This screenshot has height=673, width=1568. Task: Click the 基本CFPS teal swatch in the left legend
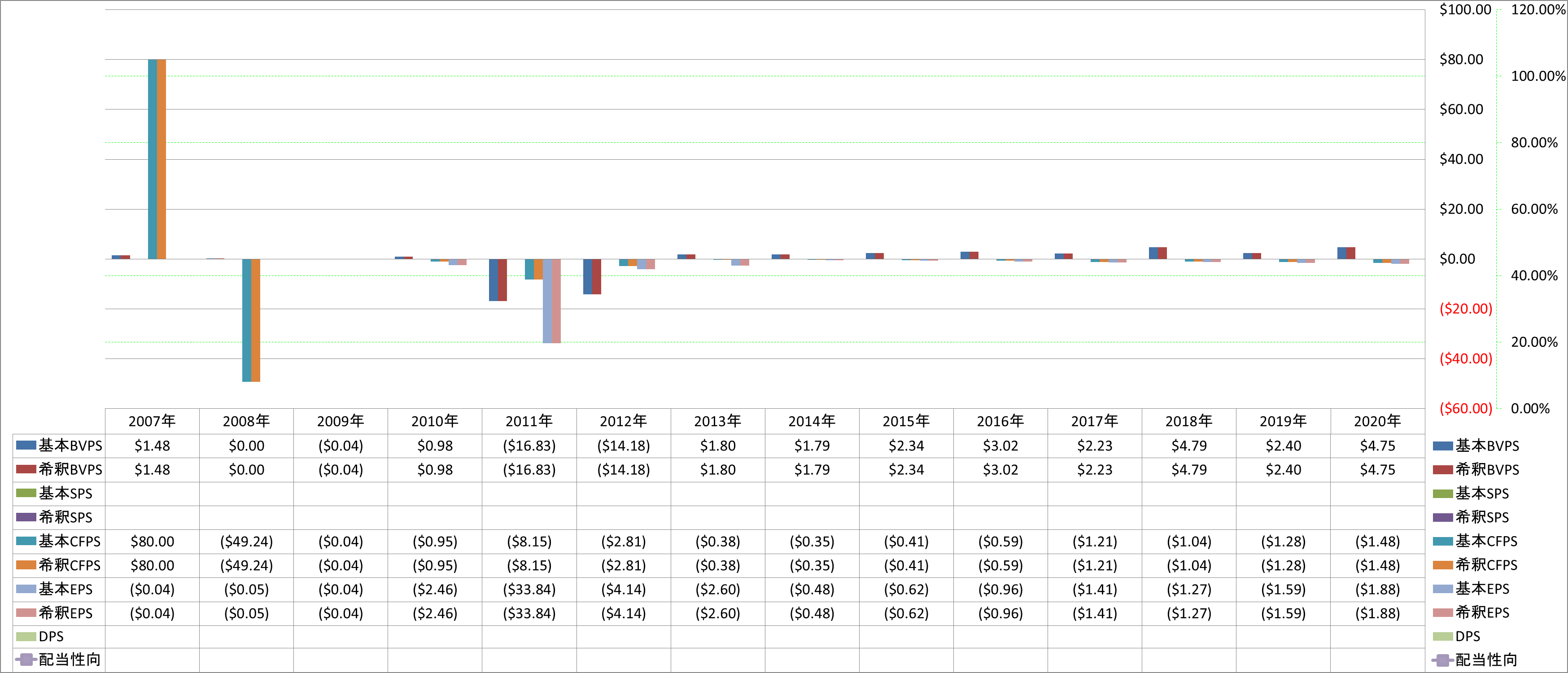(x=26, y=541)
